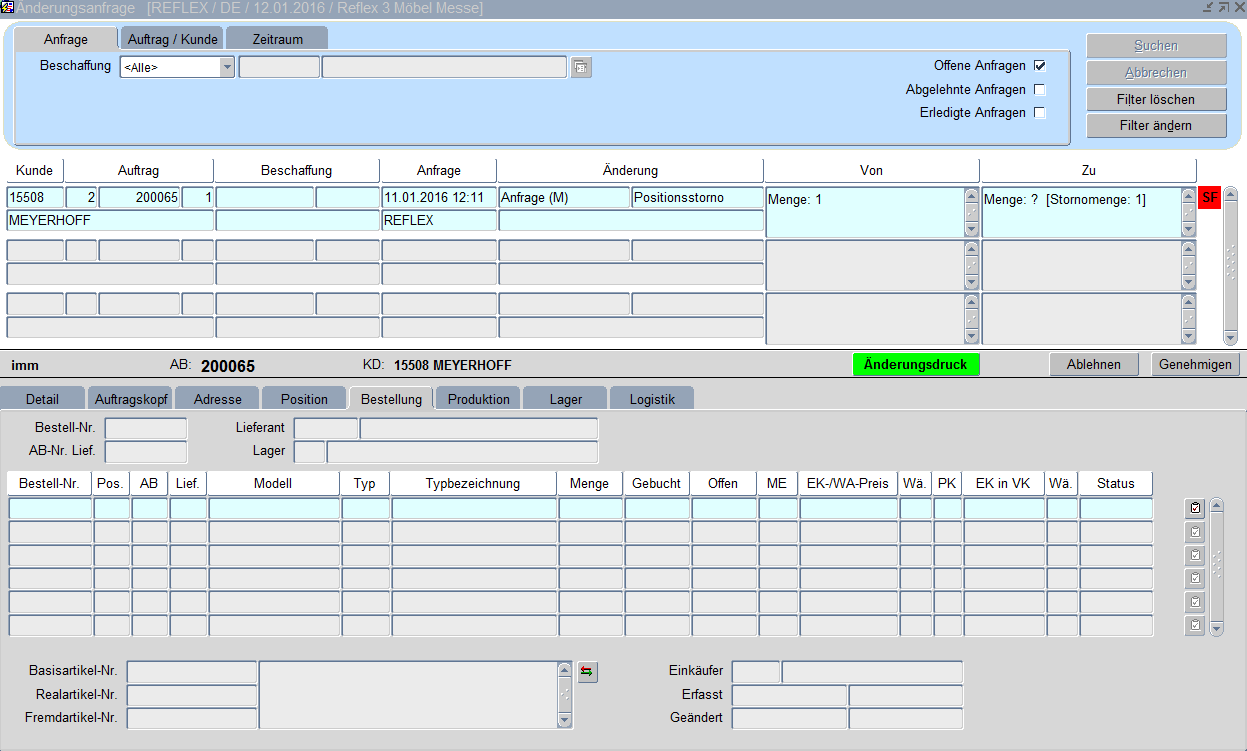This screenshot has height=751, width=1247.
Task: Uncheck the Offene Anfragen checkbox
Action: (1040, 66)
